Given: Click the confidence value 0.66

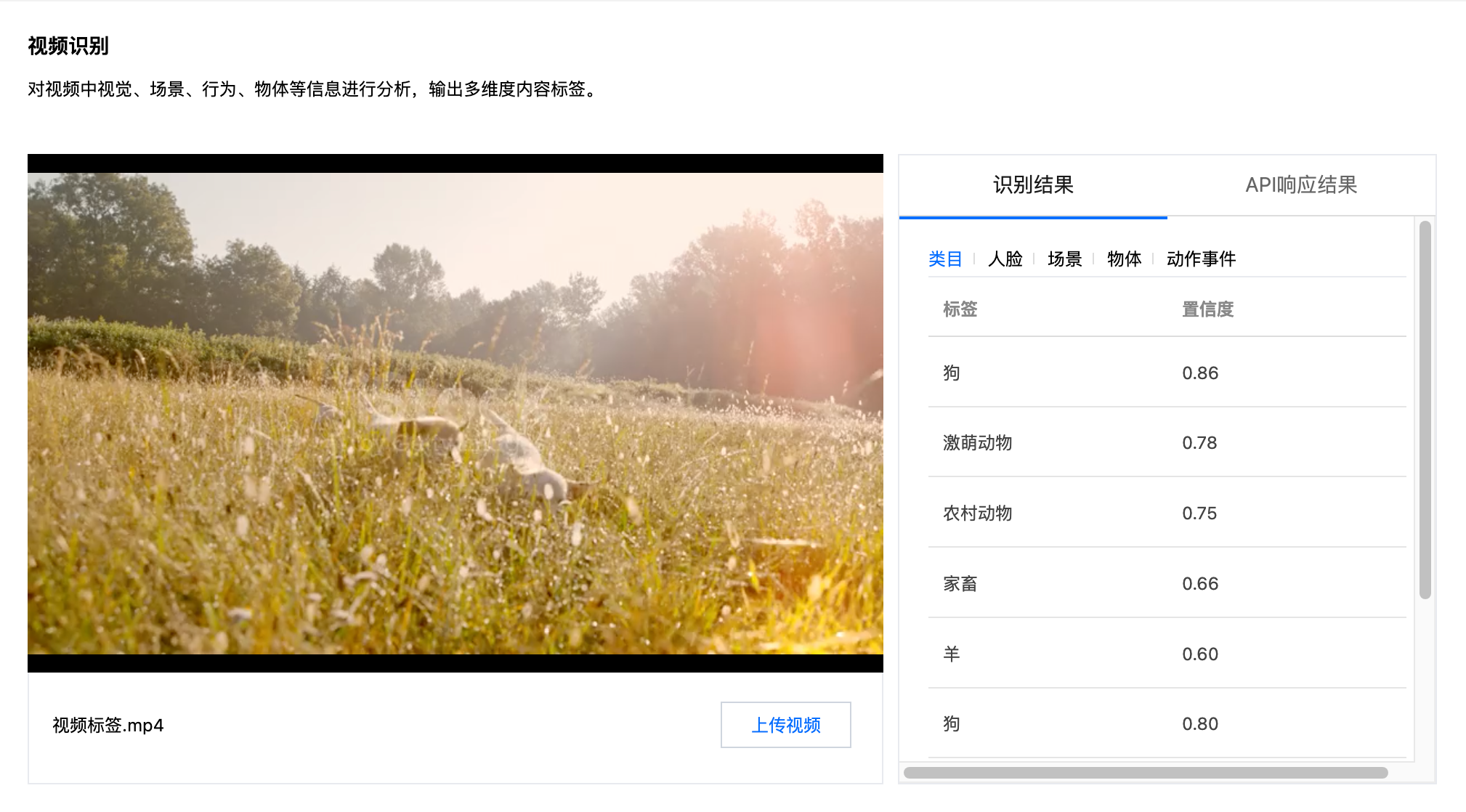Looking at the screenshot, I should point(1200,584).
